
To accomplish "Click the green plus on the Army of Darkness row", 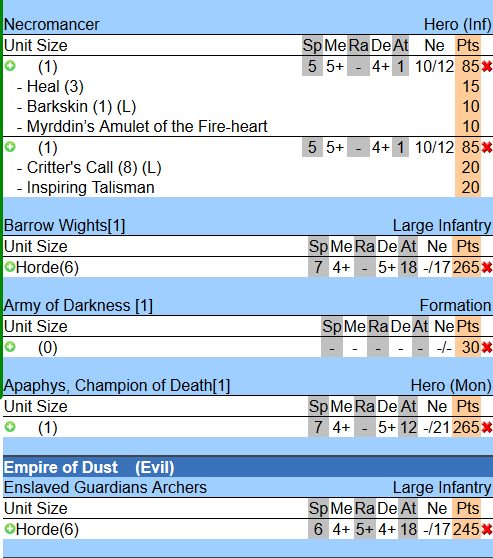I will (10, 347).
